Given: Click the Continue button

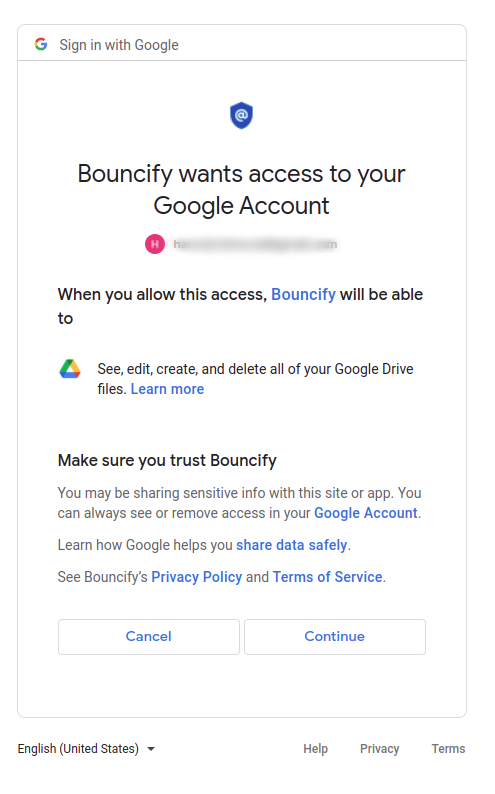Looking at the screenshot, I should coord(335,637).
